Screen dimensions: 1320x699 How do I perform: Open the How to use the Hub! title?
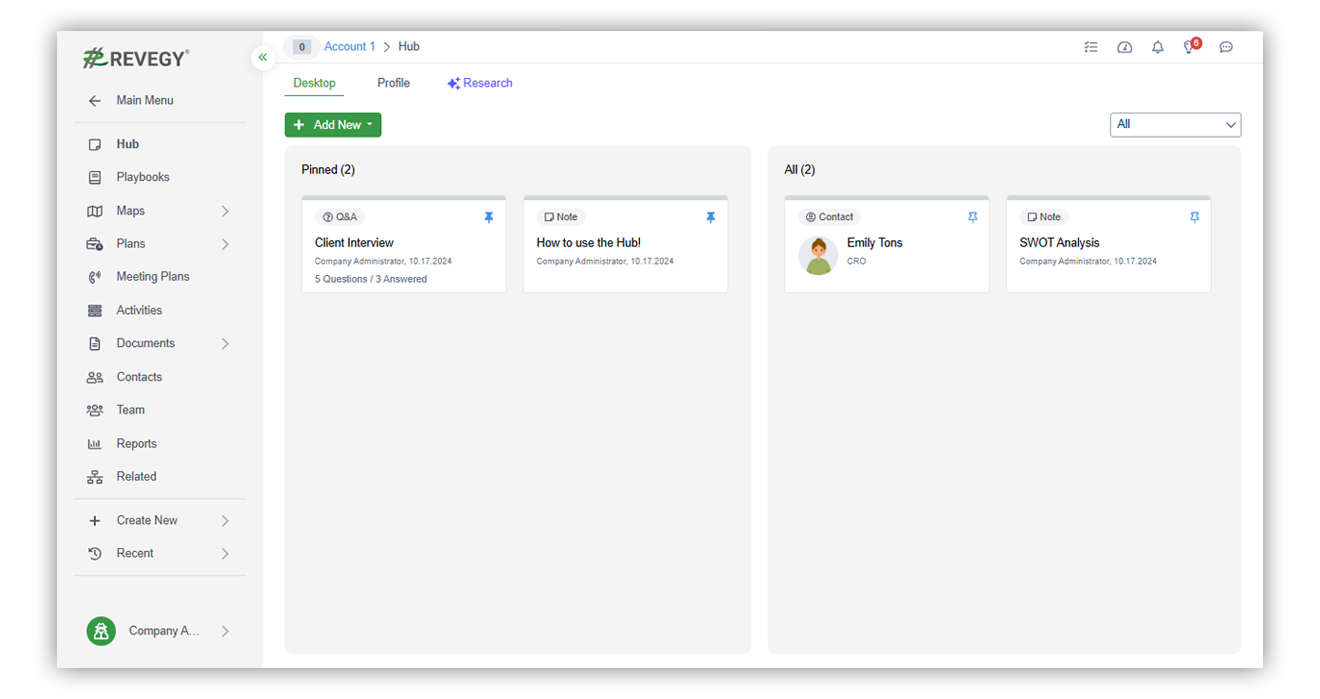(x=589, y=243)
